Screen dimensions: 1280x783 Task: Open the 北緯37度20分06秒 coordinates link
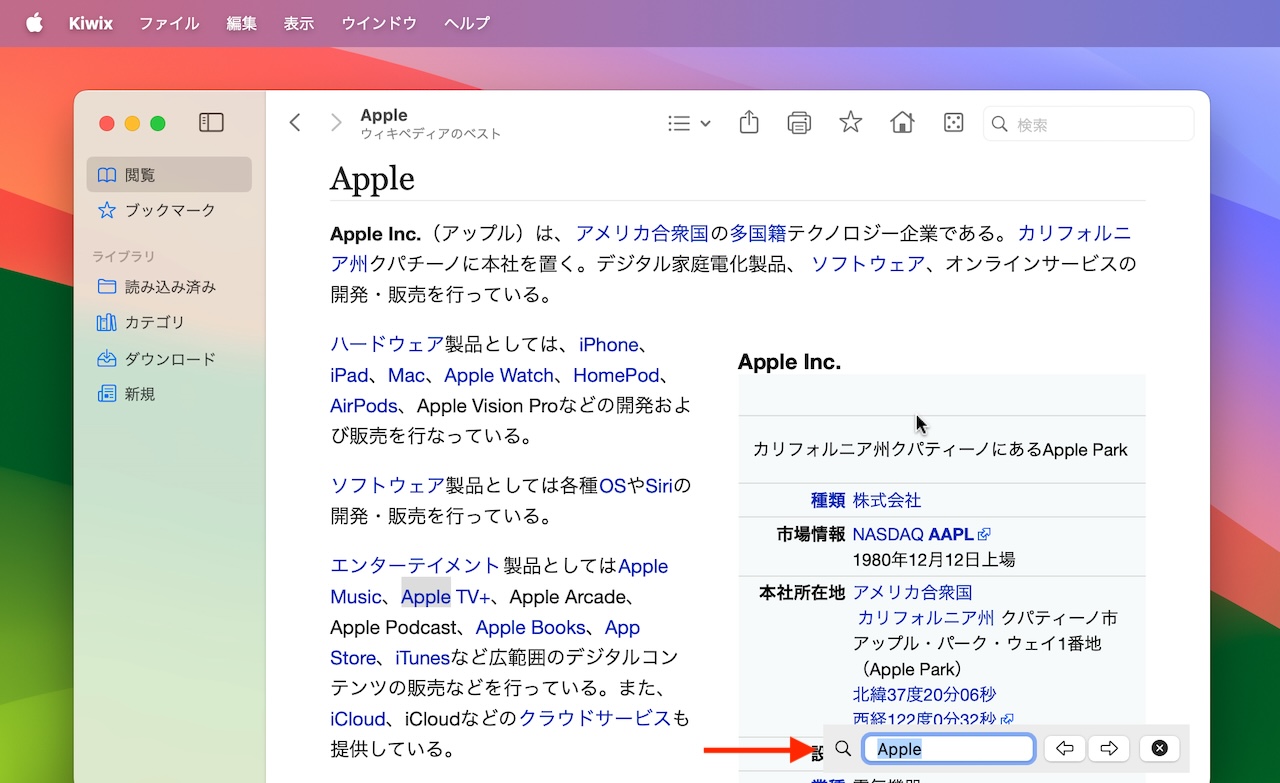pos(924,694)
